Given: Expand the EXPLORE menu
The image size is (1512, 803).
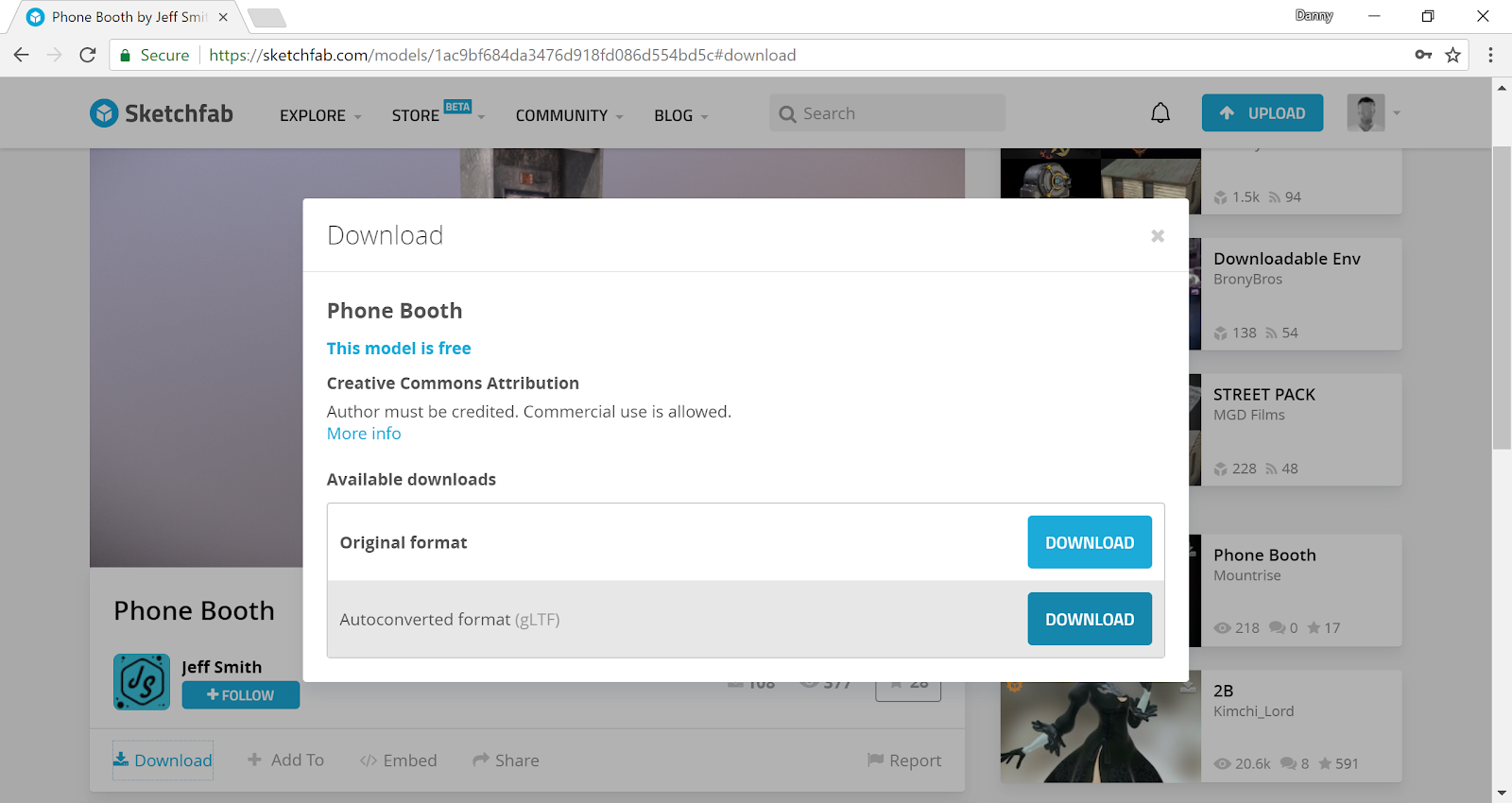Looking at the screenshot, I should 320,115.
